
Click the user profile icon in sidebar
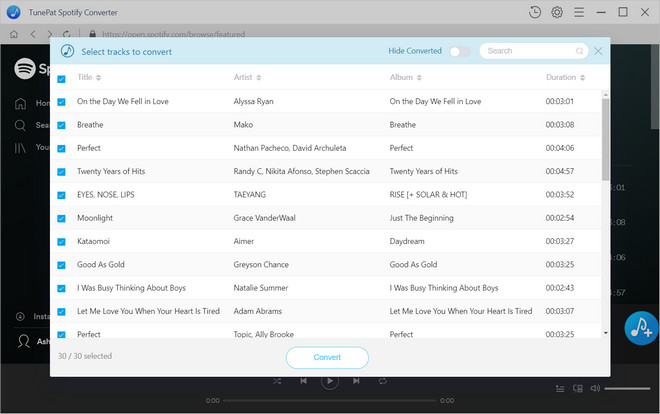tap(24, 341)
